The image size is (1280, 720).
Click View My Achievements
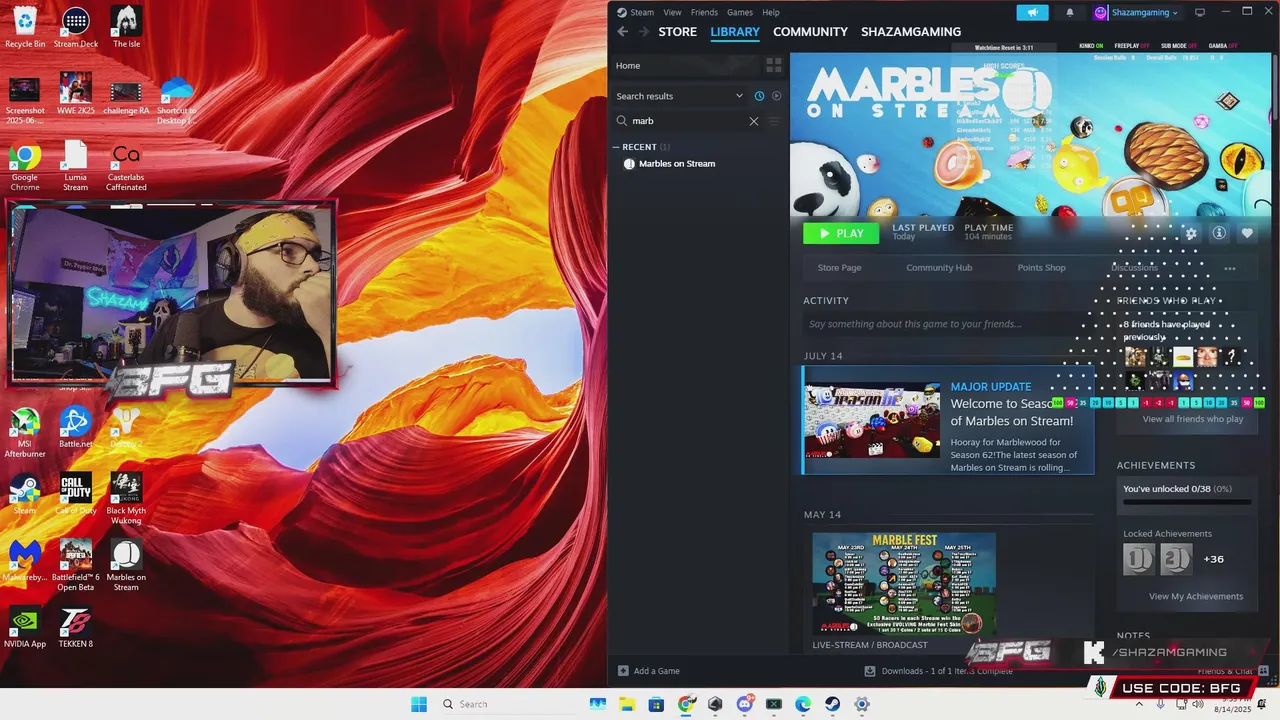click(x=1196, y=597)
